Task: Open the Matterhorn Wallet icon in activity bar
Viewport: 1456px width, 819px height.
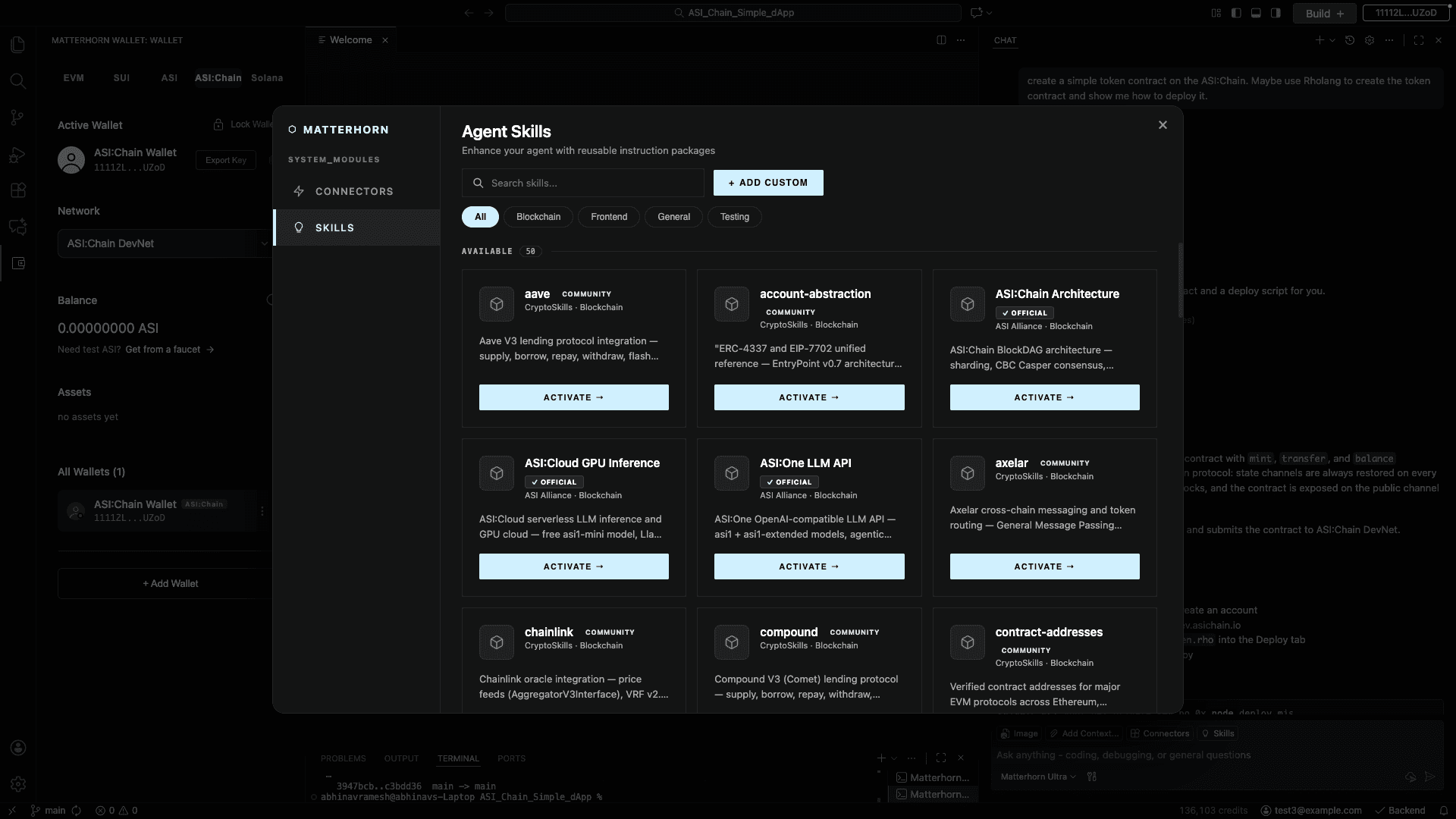Action: (18, 263)
